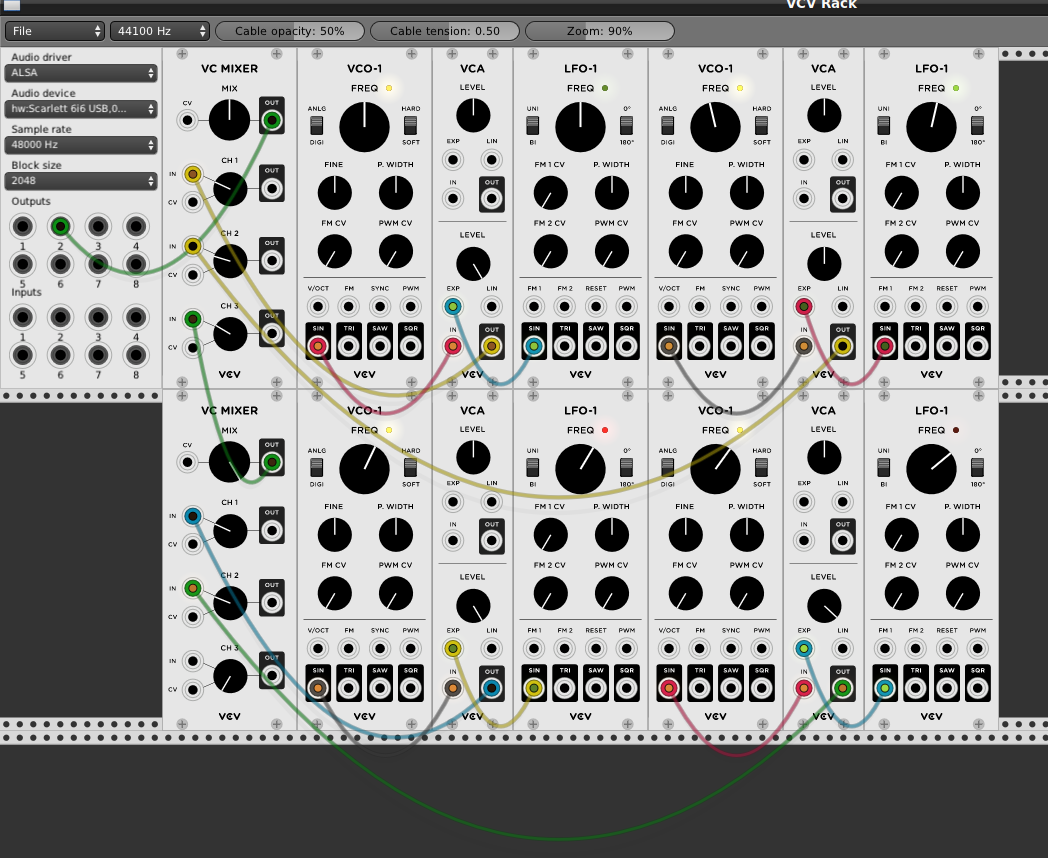
Task: Toggle bottom-rack second LFO-1 UNI/BI switch
Action: (884, 467)
